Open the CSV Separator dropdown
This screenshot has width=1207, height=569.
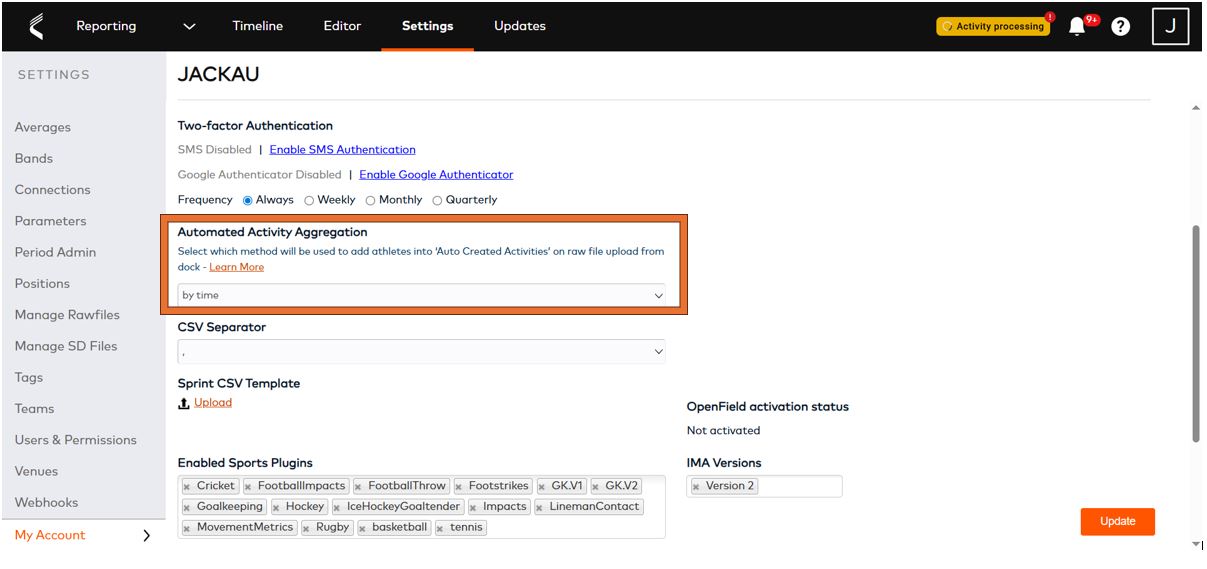(421, 351)
